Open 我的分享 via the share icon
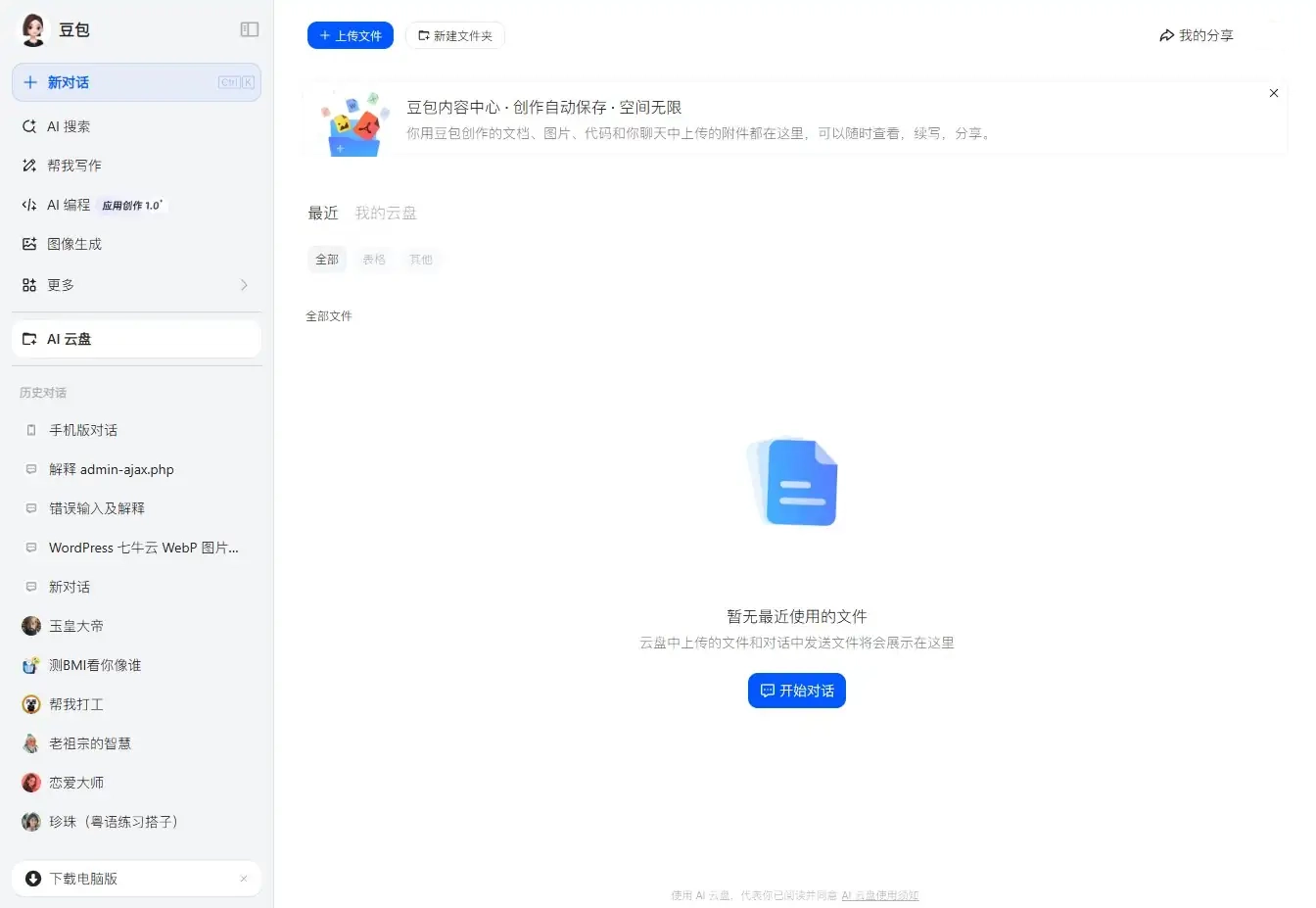This screenshot has width=1316, height=908. pyautogui.click(x=1196, y=35)
